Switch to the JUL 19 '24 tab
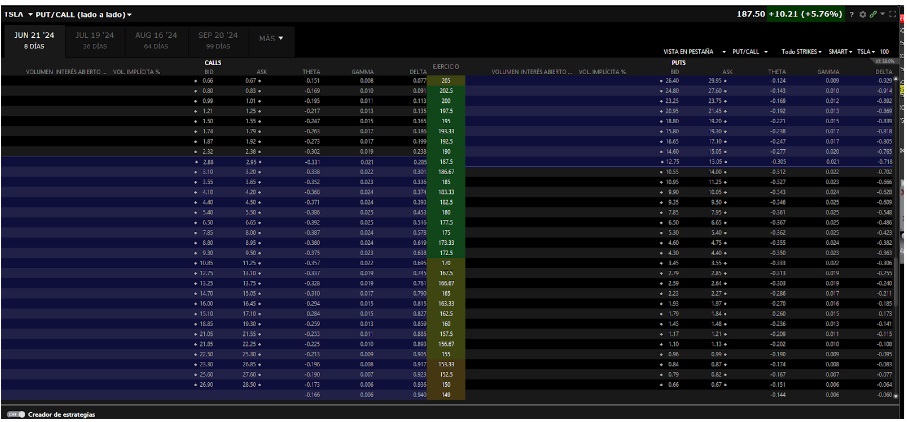 (x=95, y=38)
